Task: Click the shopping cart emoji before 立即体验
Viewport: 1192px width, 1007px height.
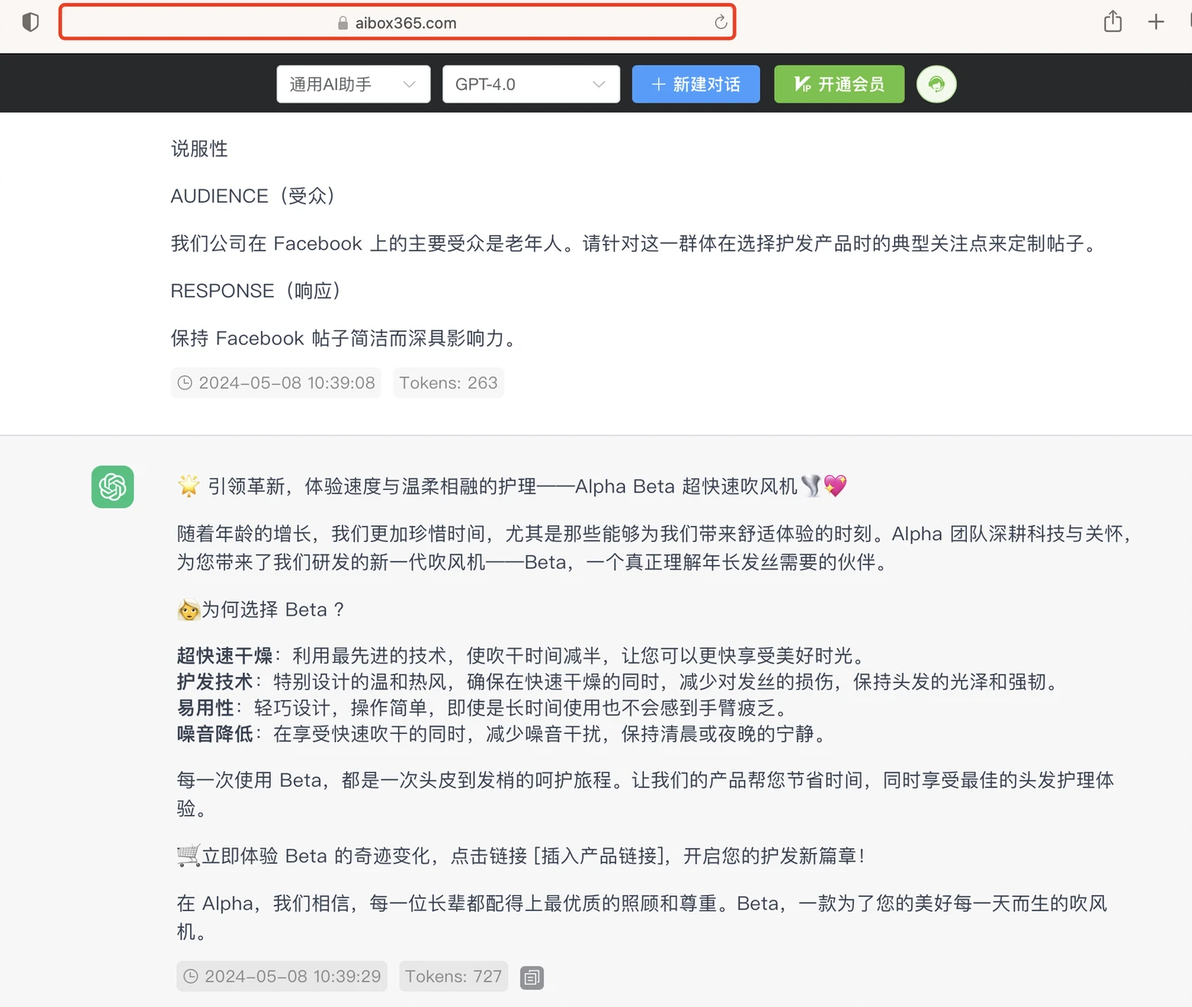Action: click(x=189, y=856)
